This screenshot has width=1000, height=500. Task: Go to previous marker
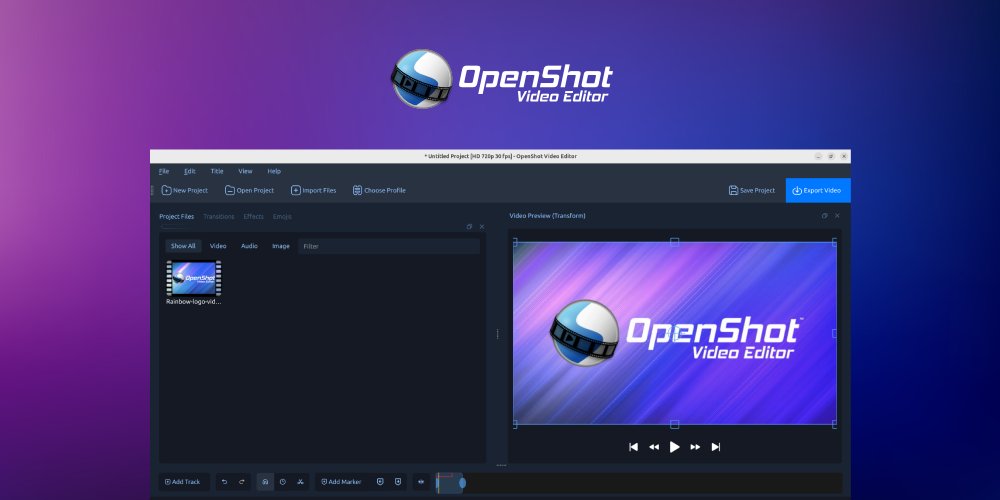click(381, 482)
